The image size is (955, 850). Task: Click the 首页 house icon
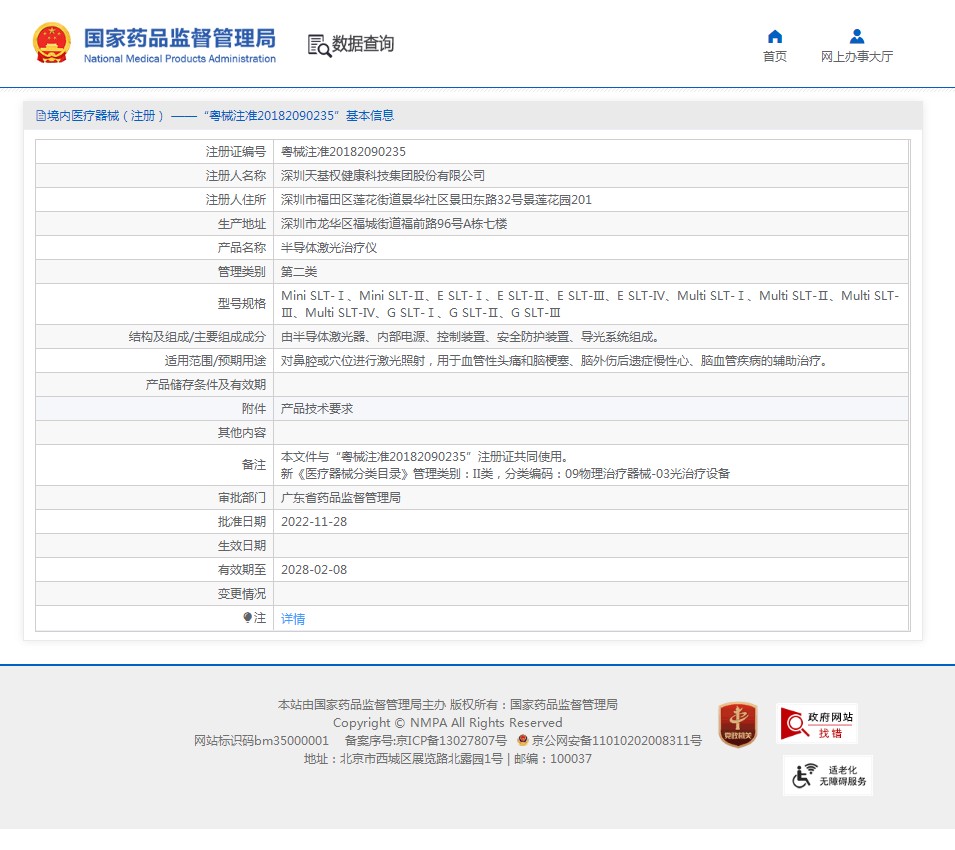click(x=775, y=37)
